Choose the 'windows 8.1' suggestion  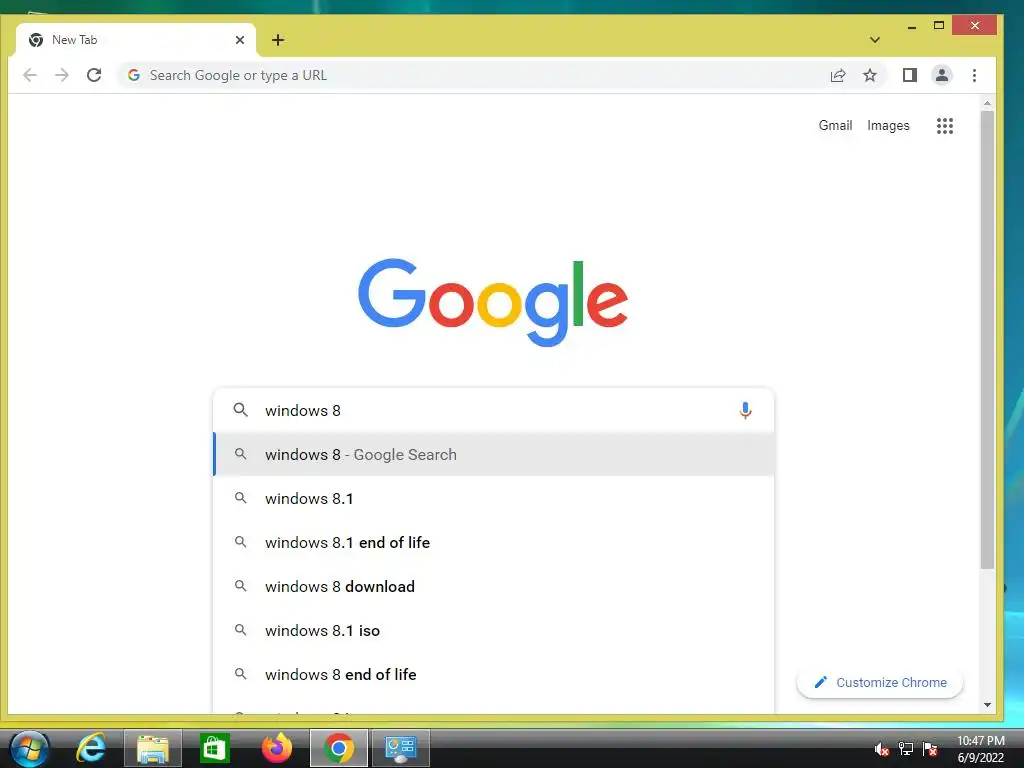[494, 498]
